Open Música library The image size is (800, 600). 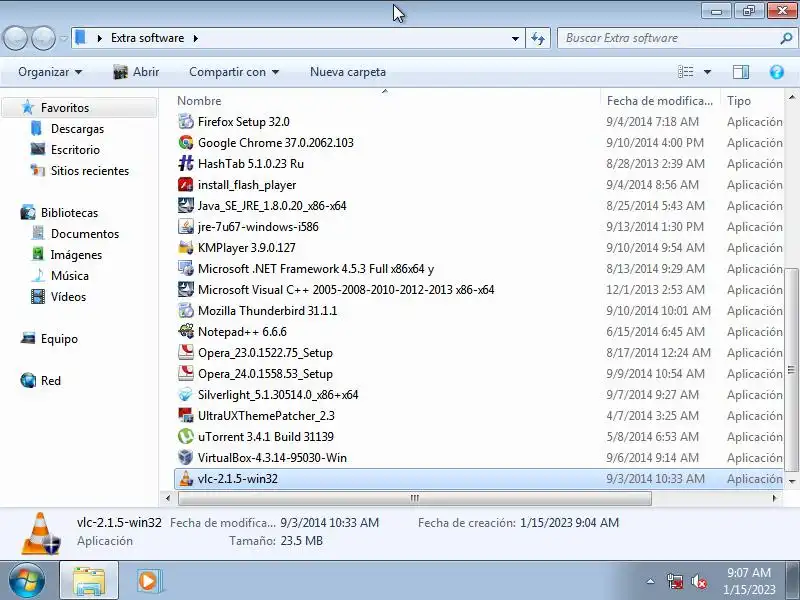(70, 276)
